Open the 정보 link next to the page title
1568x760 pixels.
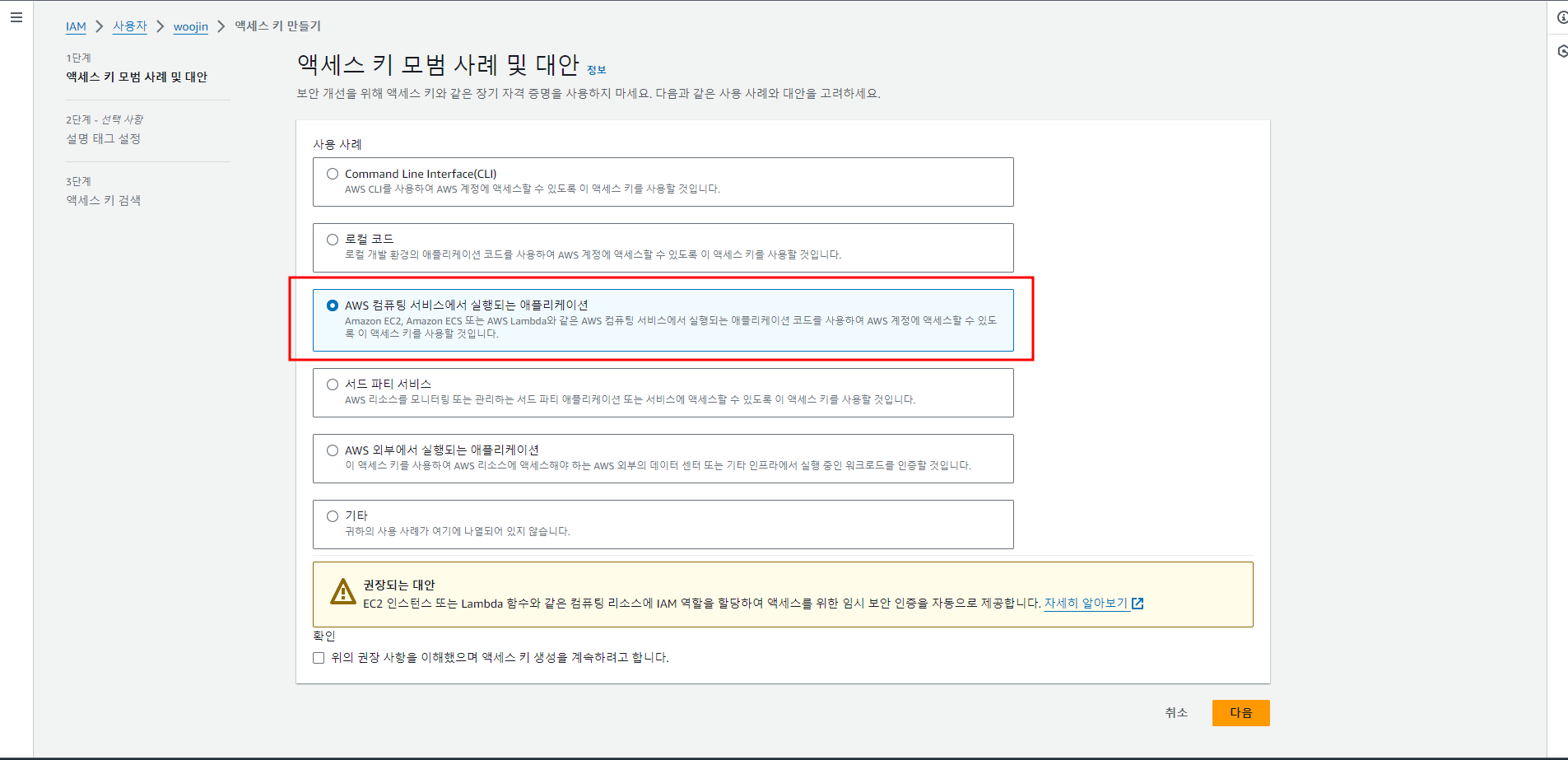(x=598, y=69)
